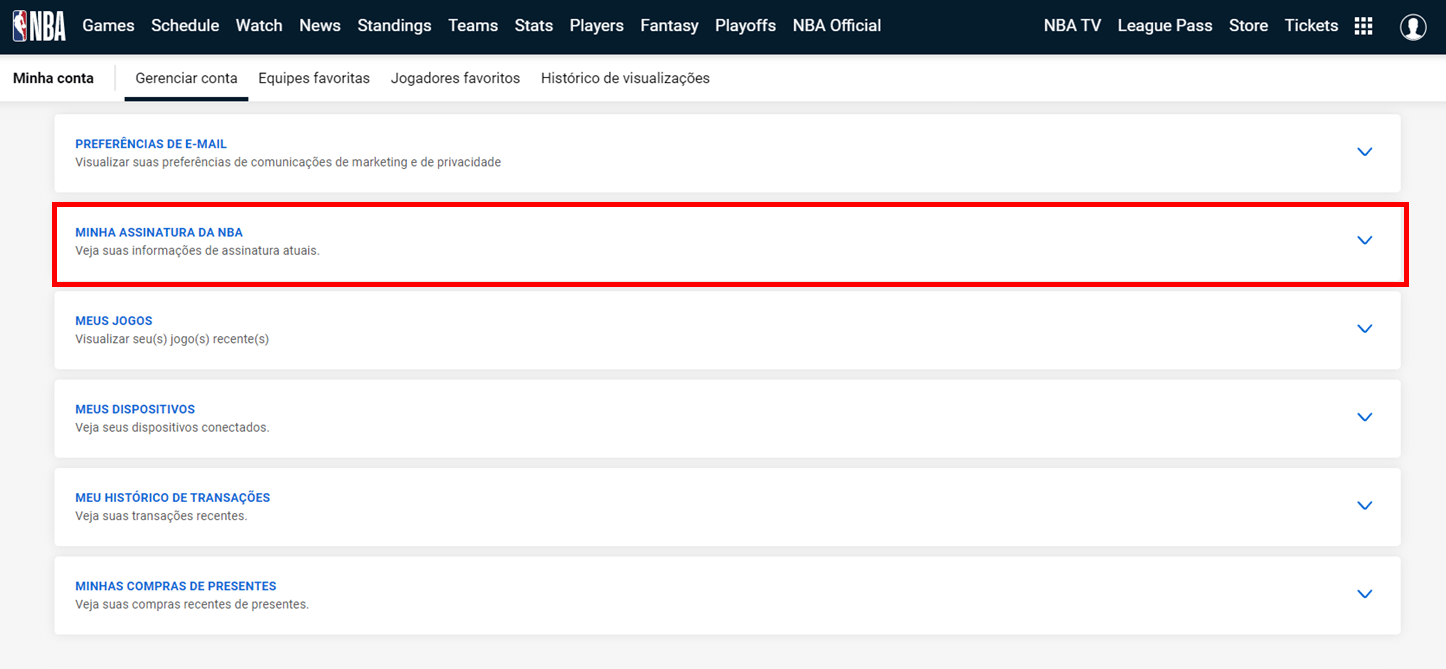Go to Fantasy page
The image size is (1446, 669).
(x=670, y=26)
